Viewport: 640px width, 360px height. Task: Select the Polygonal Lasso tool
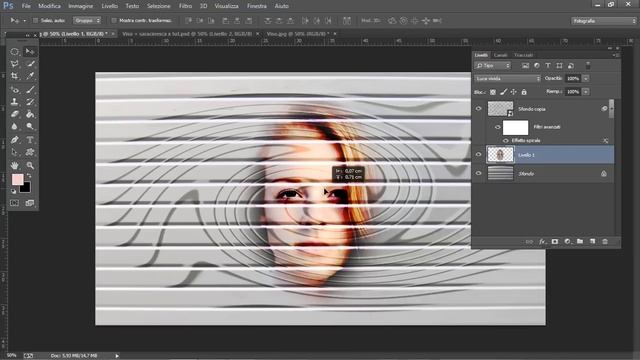14,64
